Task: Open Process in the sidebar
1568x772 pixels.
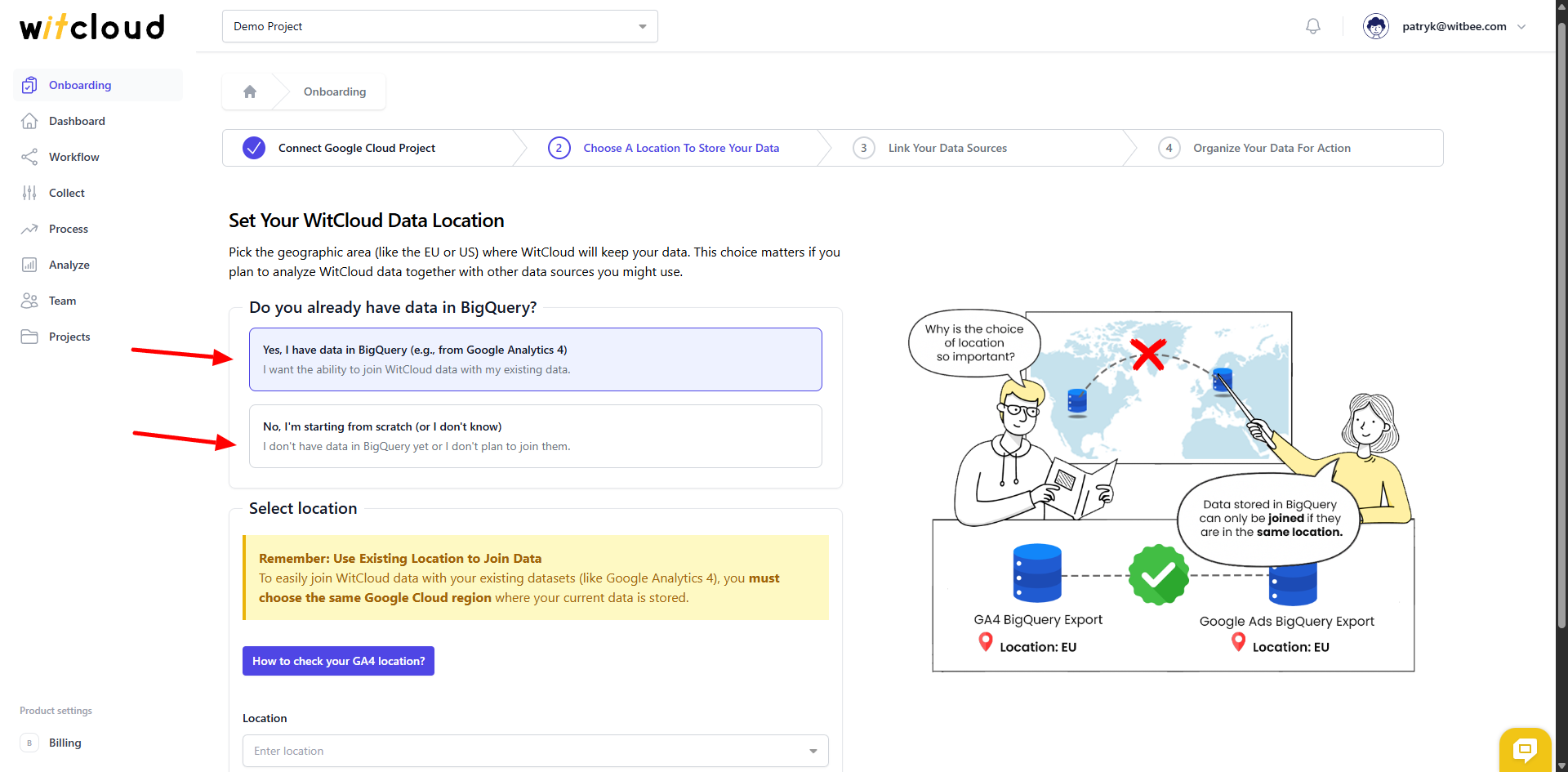Action: click(98, 229)
